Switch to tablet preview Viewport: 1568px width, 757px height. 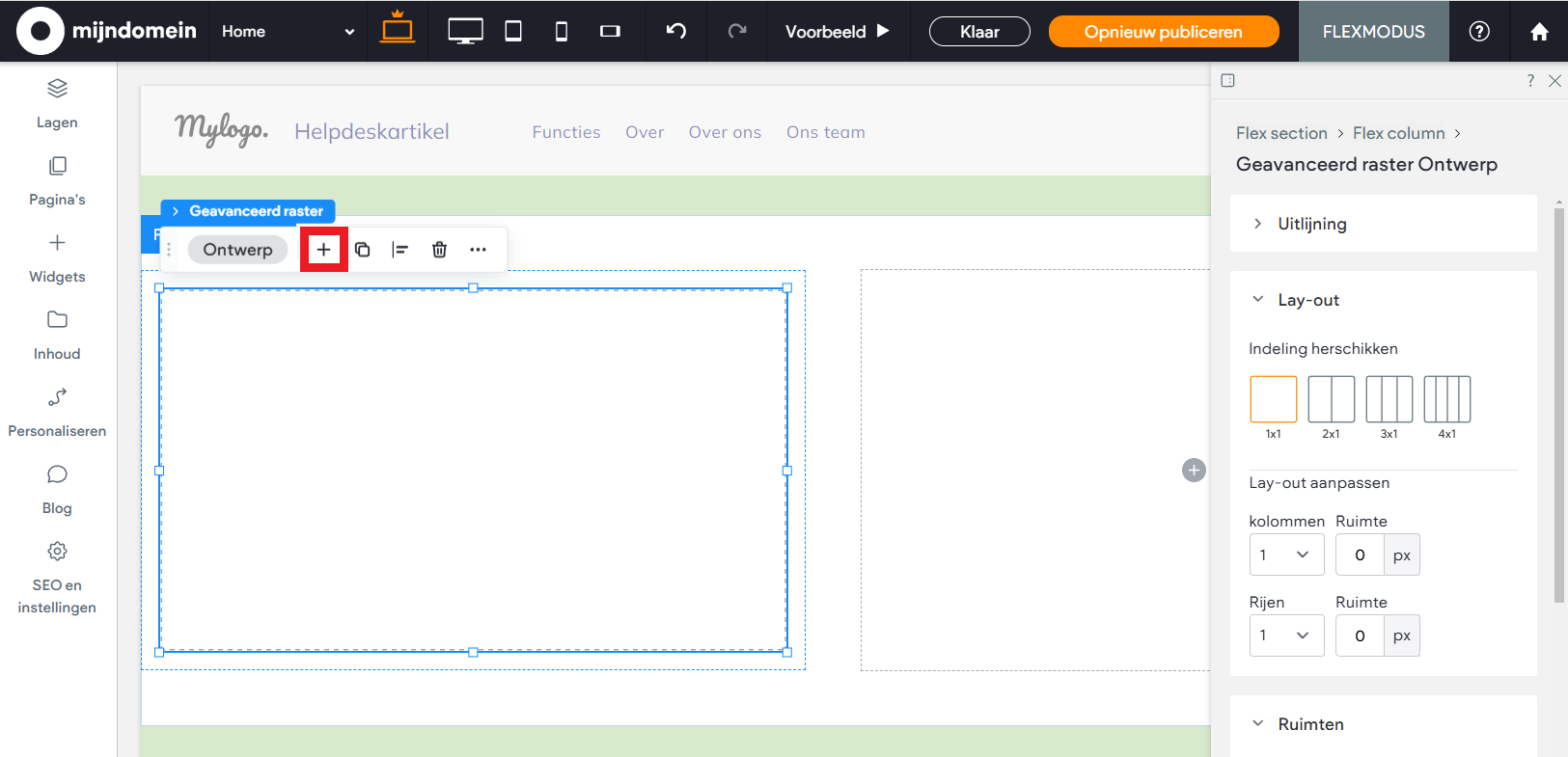(x=513, y=31)
